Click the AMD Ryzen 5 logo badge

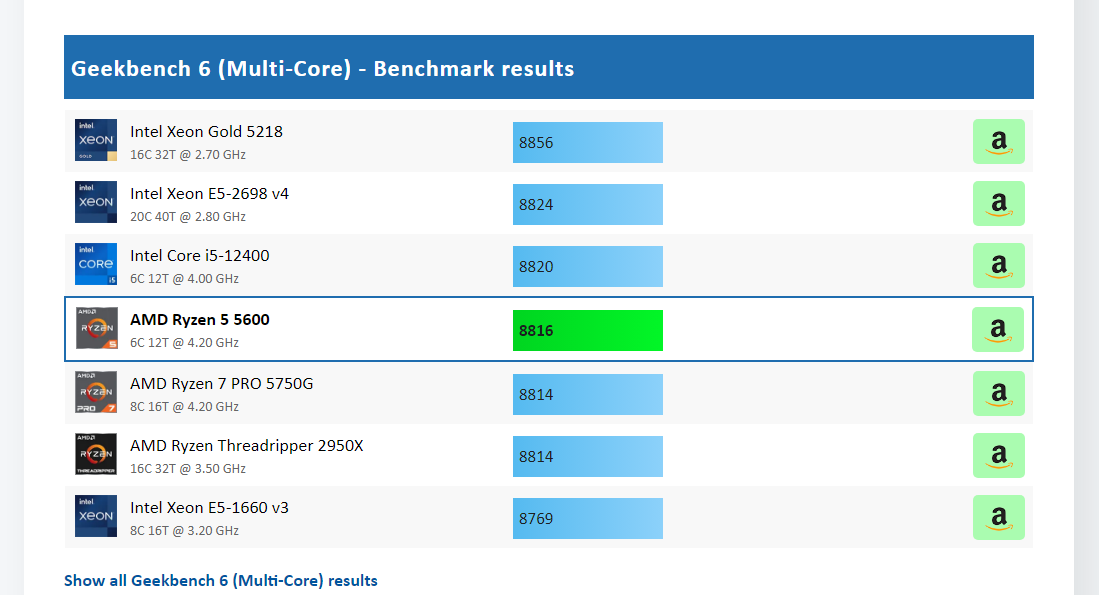pyautogui.click(x=97, y=328)
